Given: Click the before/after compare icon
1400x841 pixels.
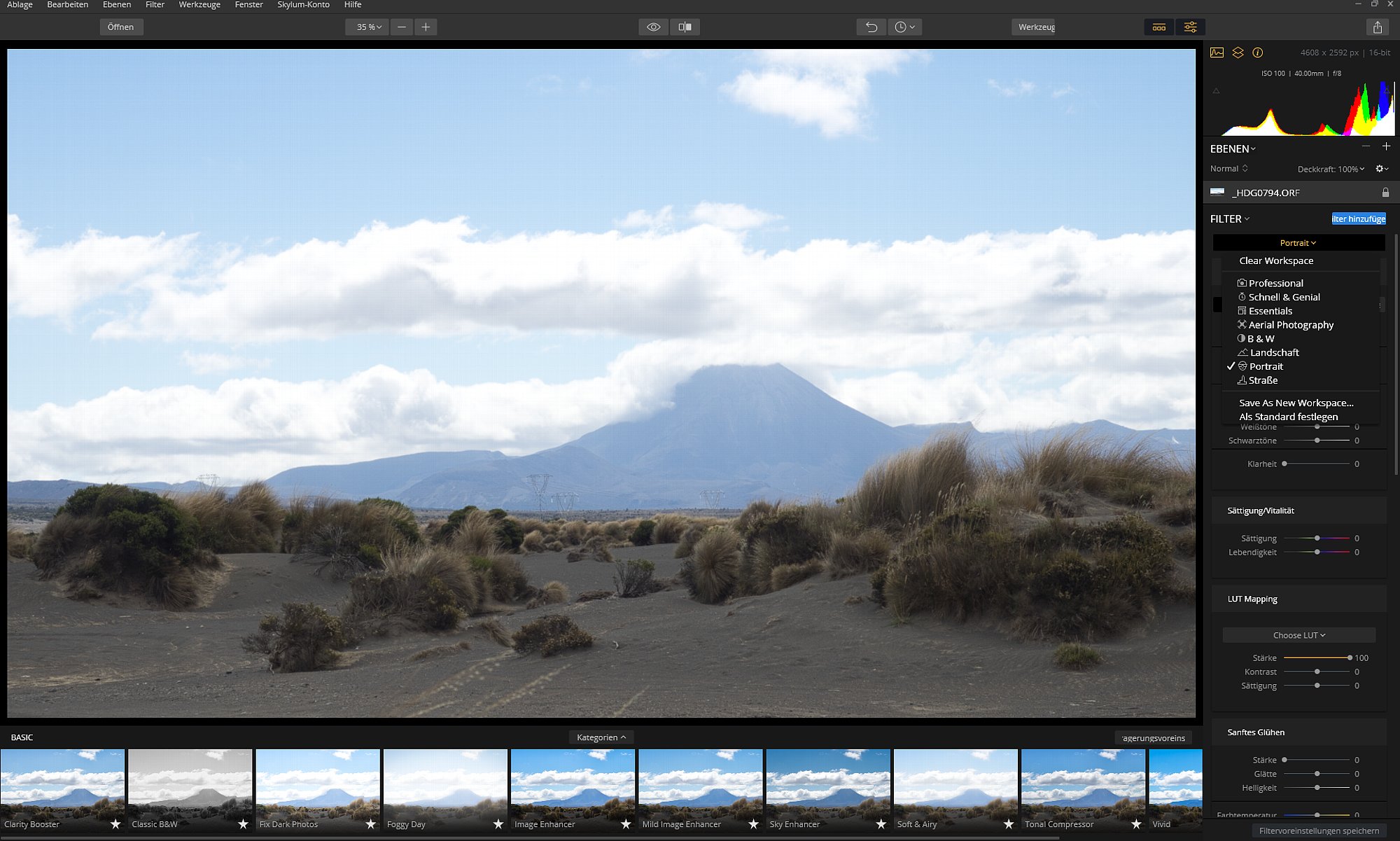Looking at the screenshot, I should [x=685, y=27].
